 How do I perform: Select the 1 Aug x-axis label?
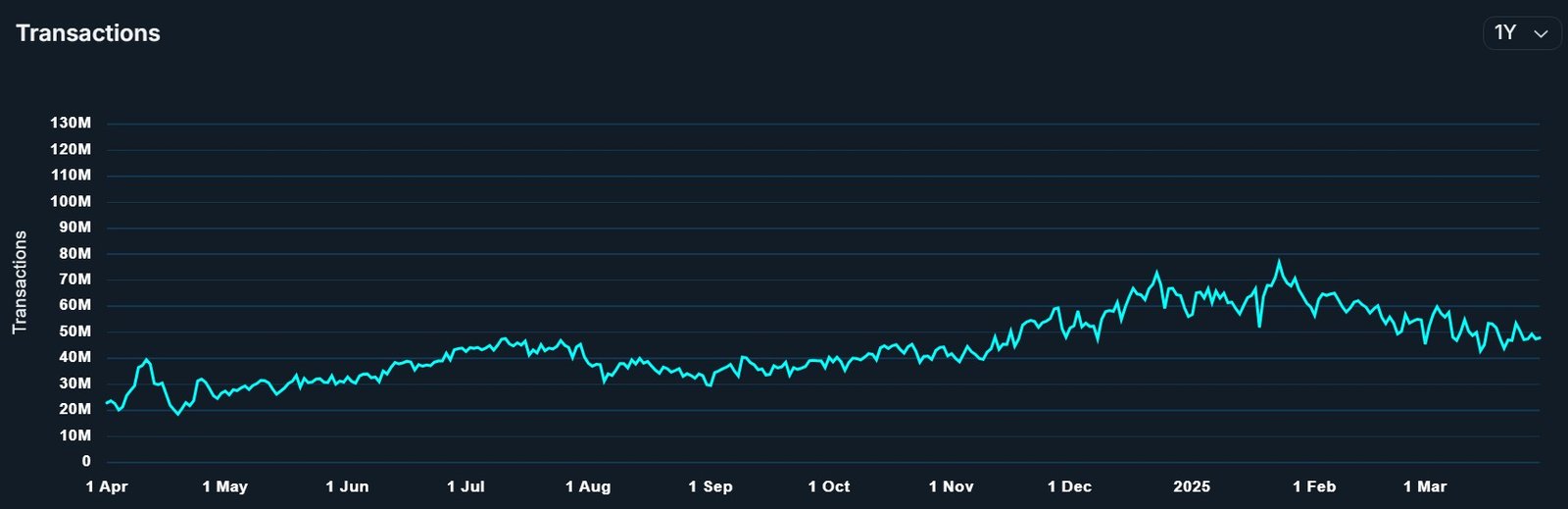pos(588,486)
